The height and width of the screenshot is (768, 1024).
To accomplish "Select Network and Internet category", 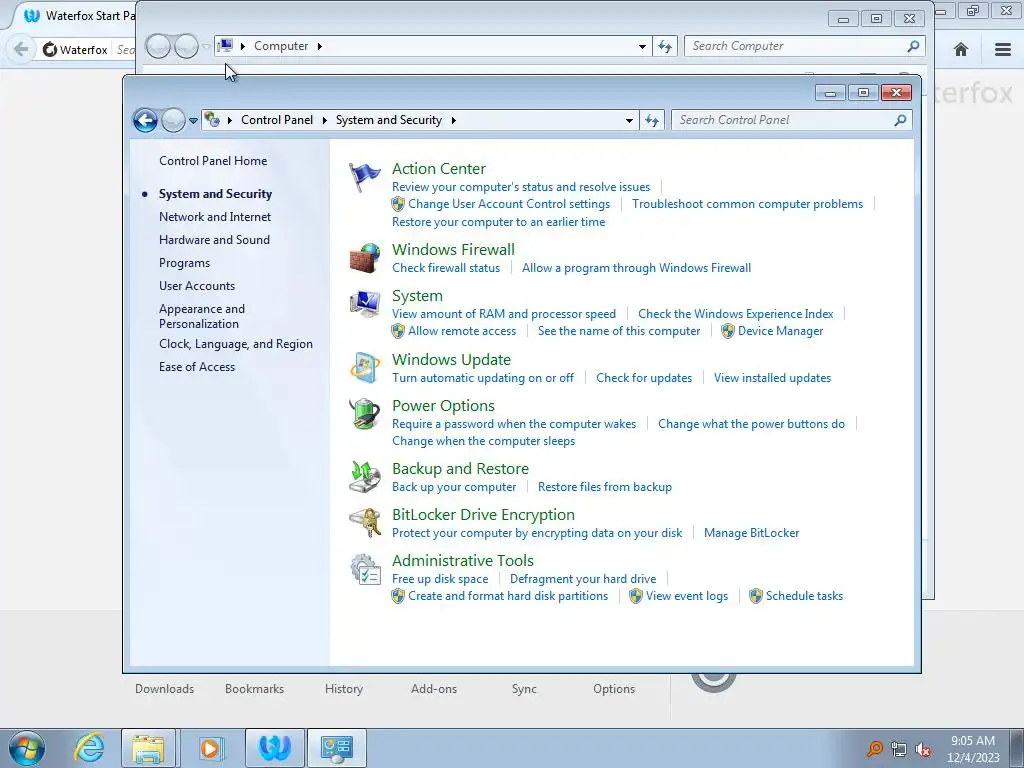I will click(215, 217).
